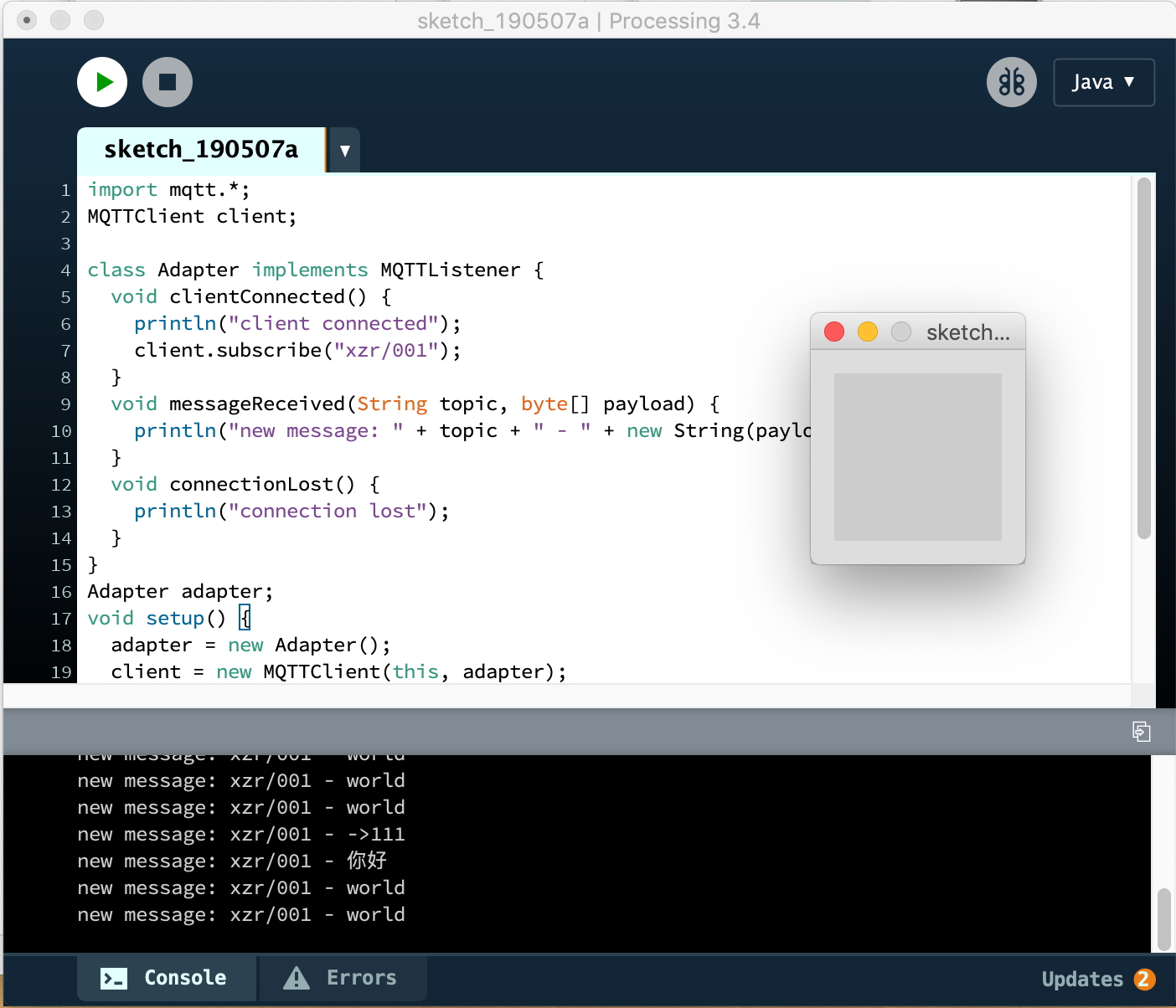This screenshot has height=1008, width=1176.
Task: Run the sketch with the play button
Action: 102,82
